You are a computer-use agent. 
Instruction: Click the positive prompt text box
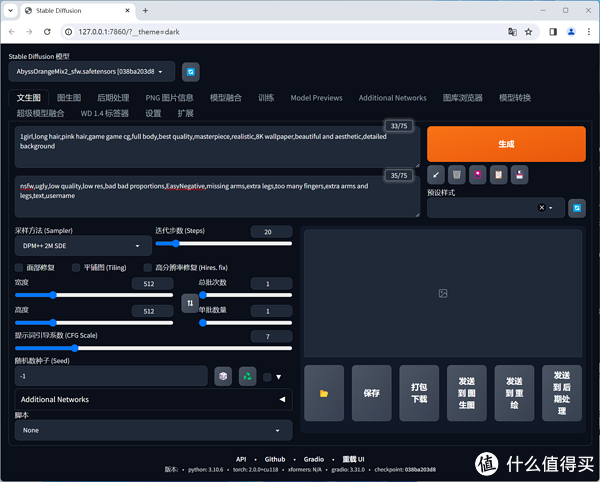[x=217, y=147]
